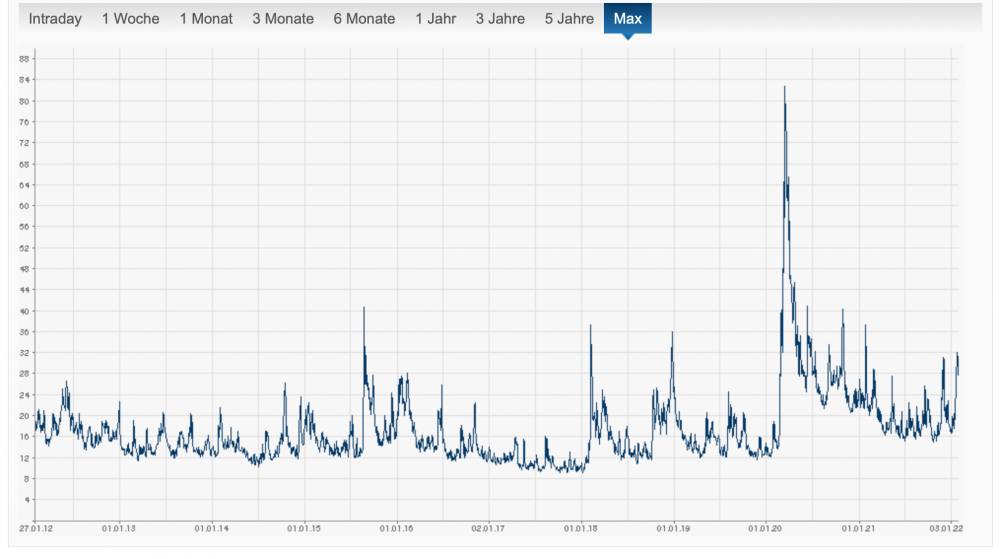Open the 1 Monat chart range
Viewport: 1000px width, 559px height.
[206, 18]
